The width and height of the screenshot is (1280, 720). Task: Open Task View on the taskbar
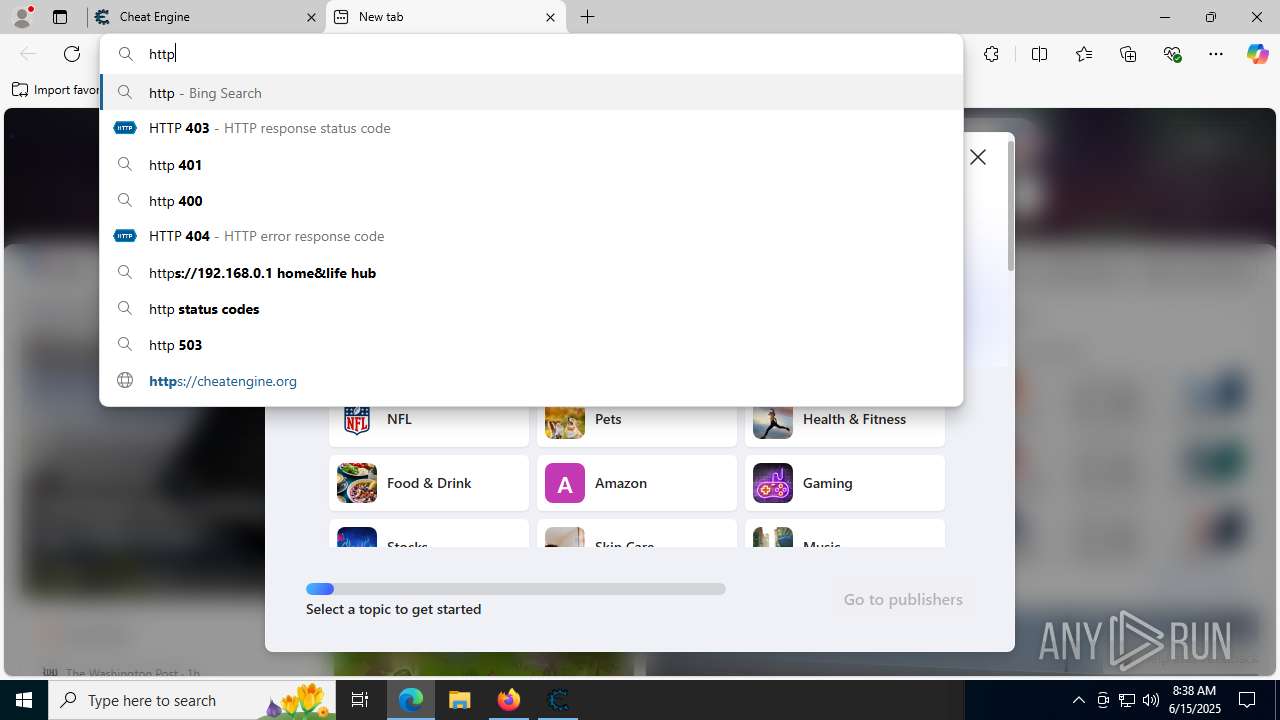click(361, 700)
